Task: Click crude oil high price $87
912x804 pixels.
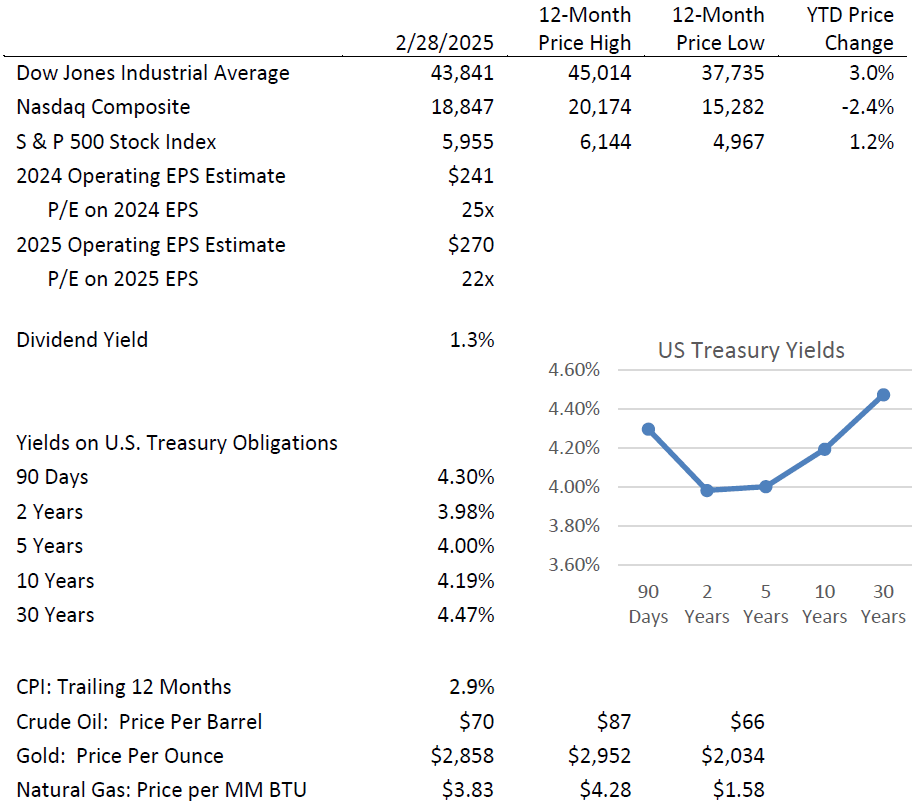Action: tap(614, 722)
